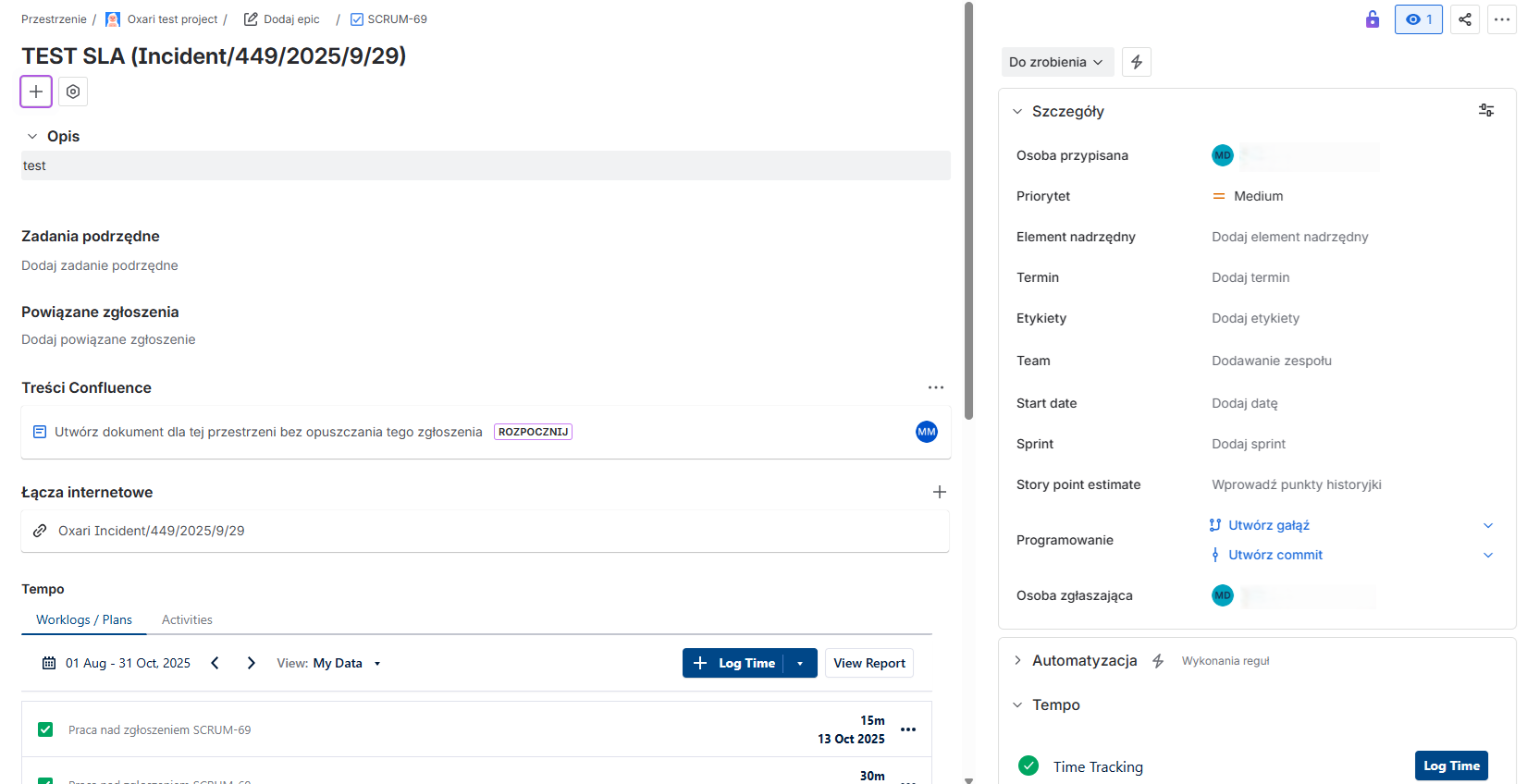
Task: Open the Szczegóły field configuration icon
Action: pos(1486,111)
